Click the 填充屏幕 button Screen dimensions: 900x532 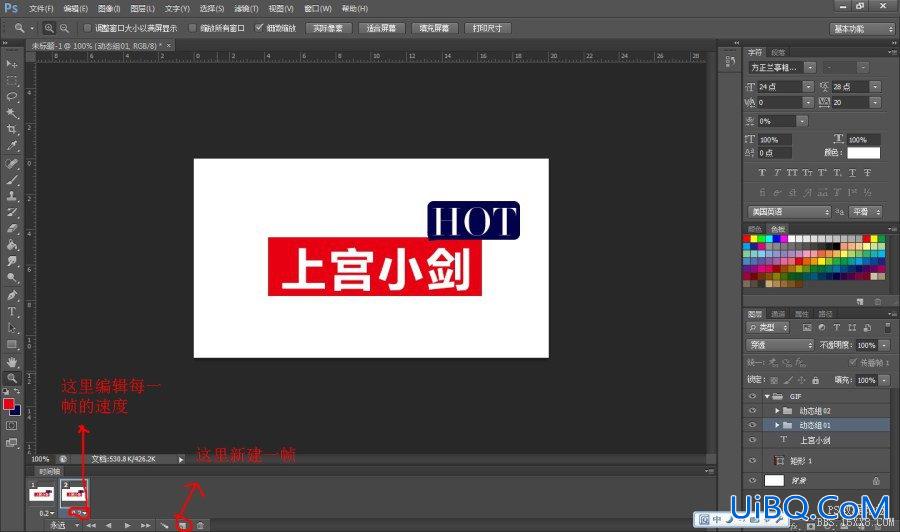(x=434, y=28)
